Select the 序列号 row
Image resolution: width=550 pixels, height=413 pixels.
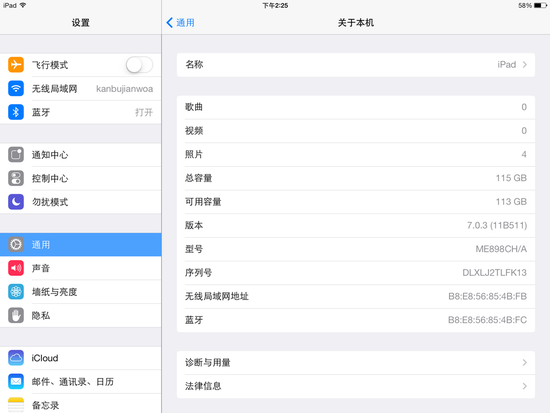356,273
